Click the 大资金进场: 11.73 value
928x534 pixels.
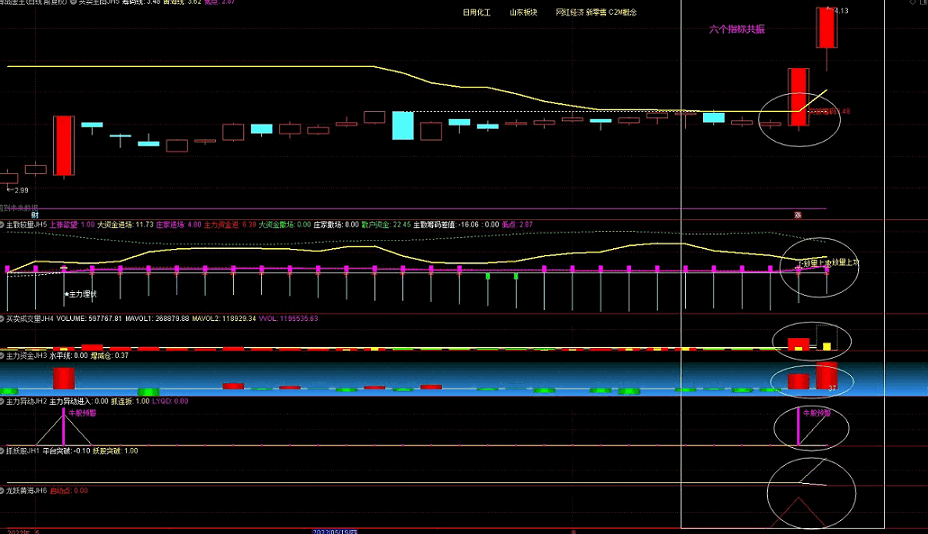125,225
